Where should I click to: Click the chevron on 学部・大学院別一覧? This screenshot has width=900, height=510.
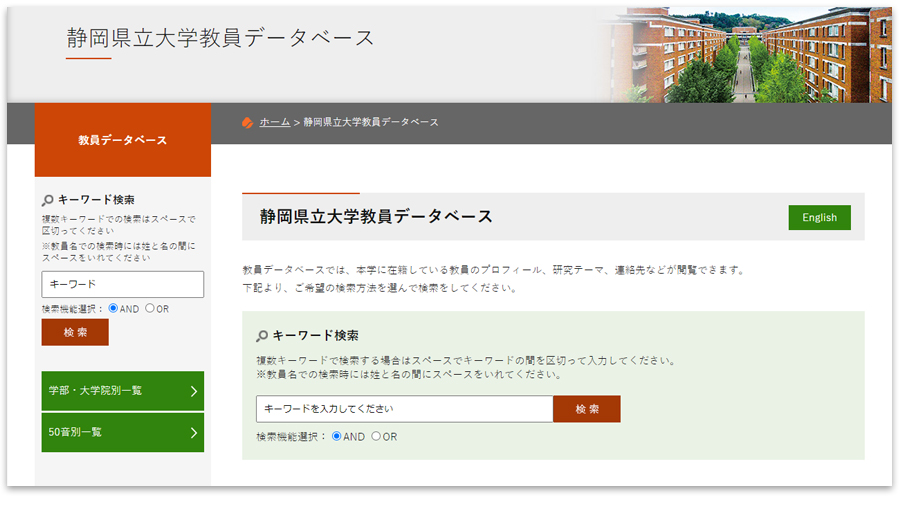193,391
